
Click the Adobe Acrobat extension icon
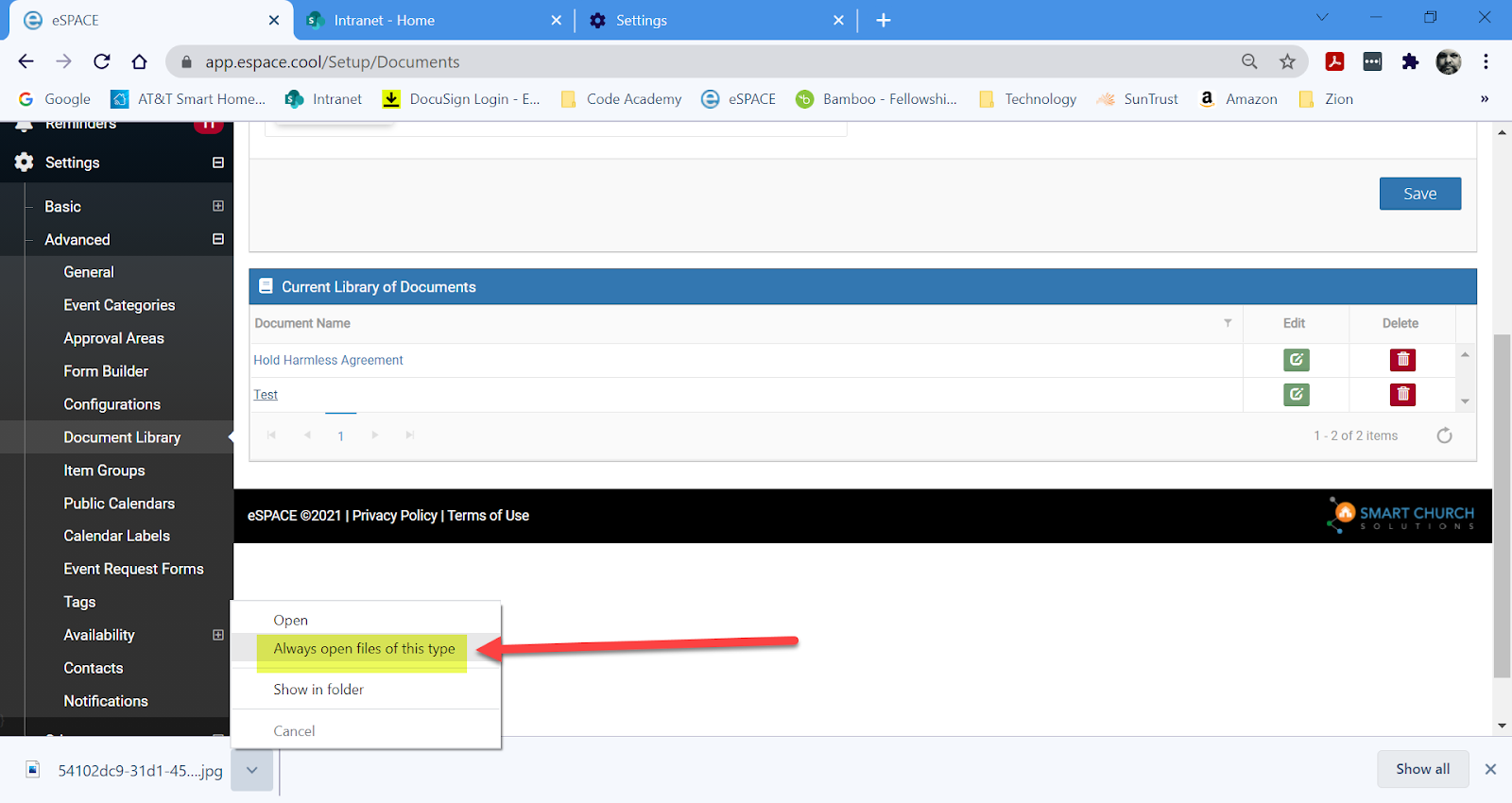click(1334, 61)
